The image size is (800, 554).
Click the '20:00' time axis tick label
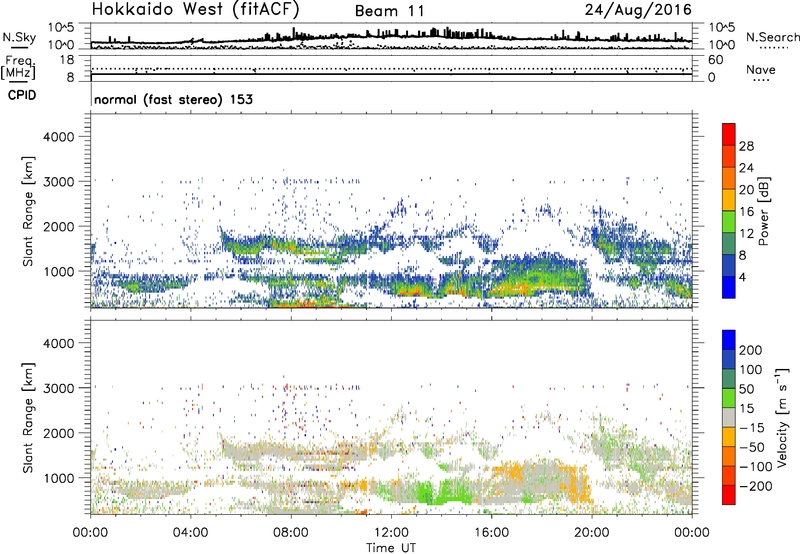(x=592, y=533)
